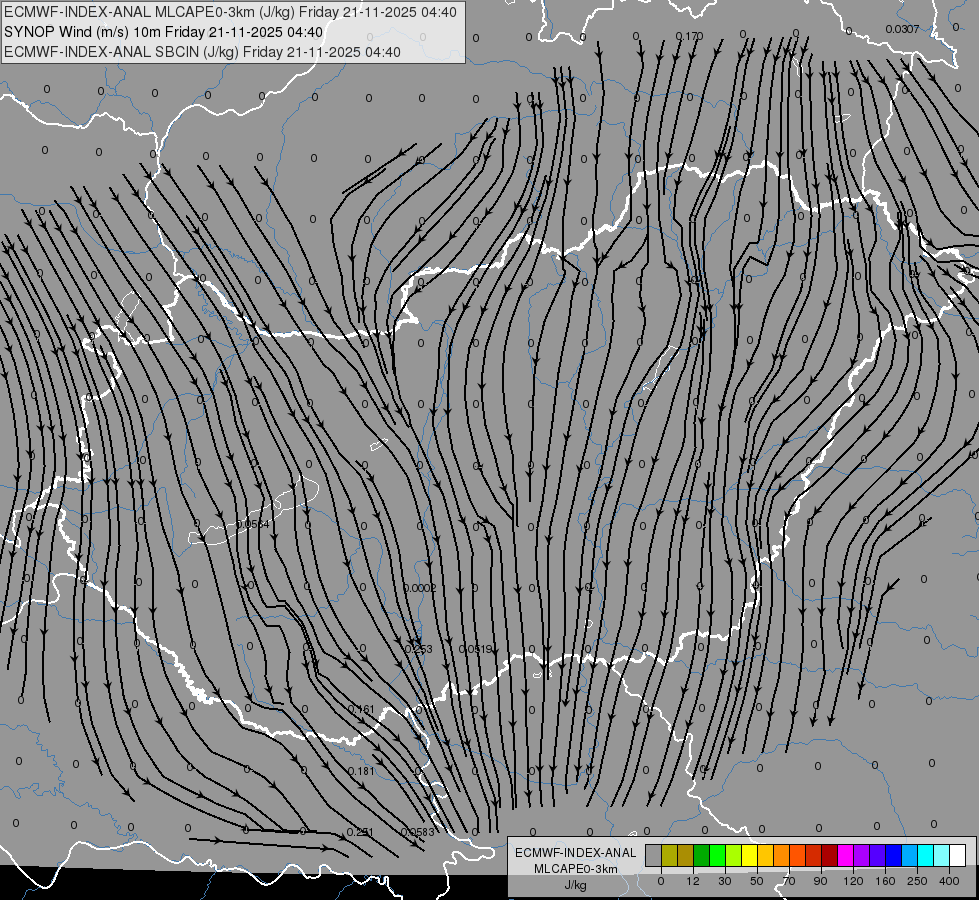Click the J/kg unit label under legend
979x900 pixels.
click(x=576, y=885)
